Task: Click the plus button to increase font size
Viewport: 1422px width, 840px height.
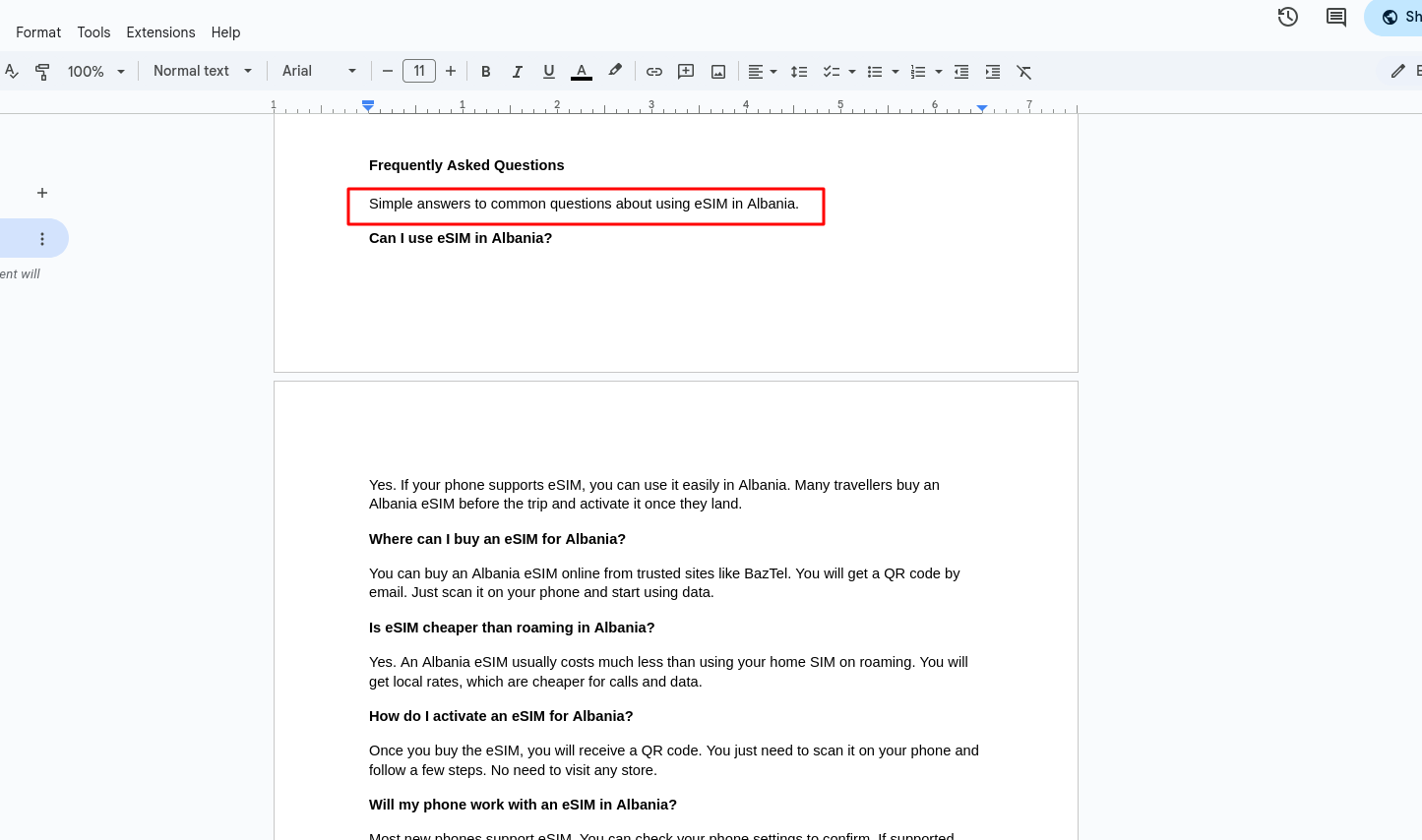Action: point(451,72)
